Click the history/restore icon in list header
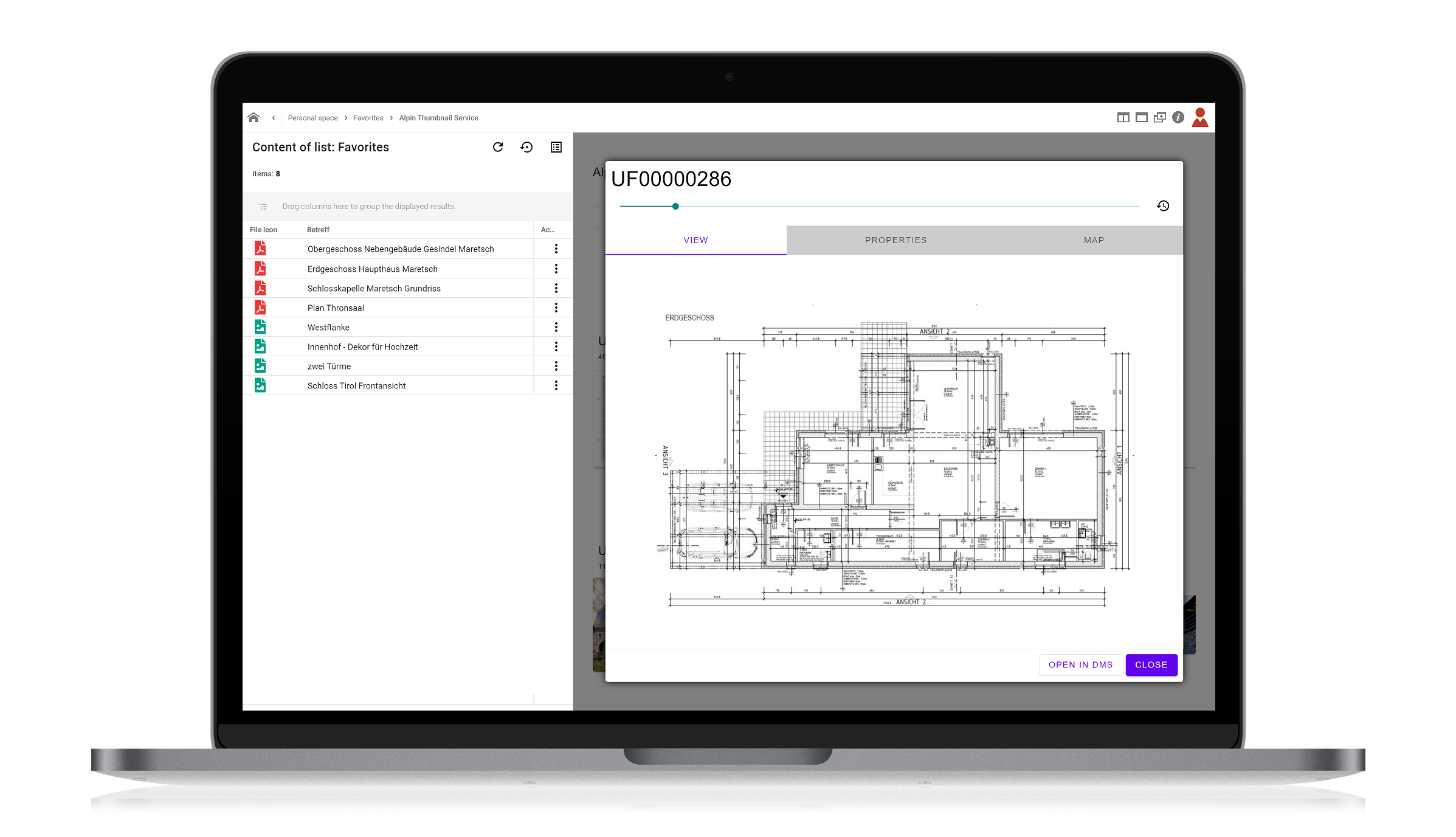The image size is (1456, 837). (527, 147)
